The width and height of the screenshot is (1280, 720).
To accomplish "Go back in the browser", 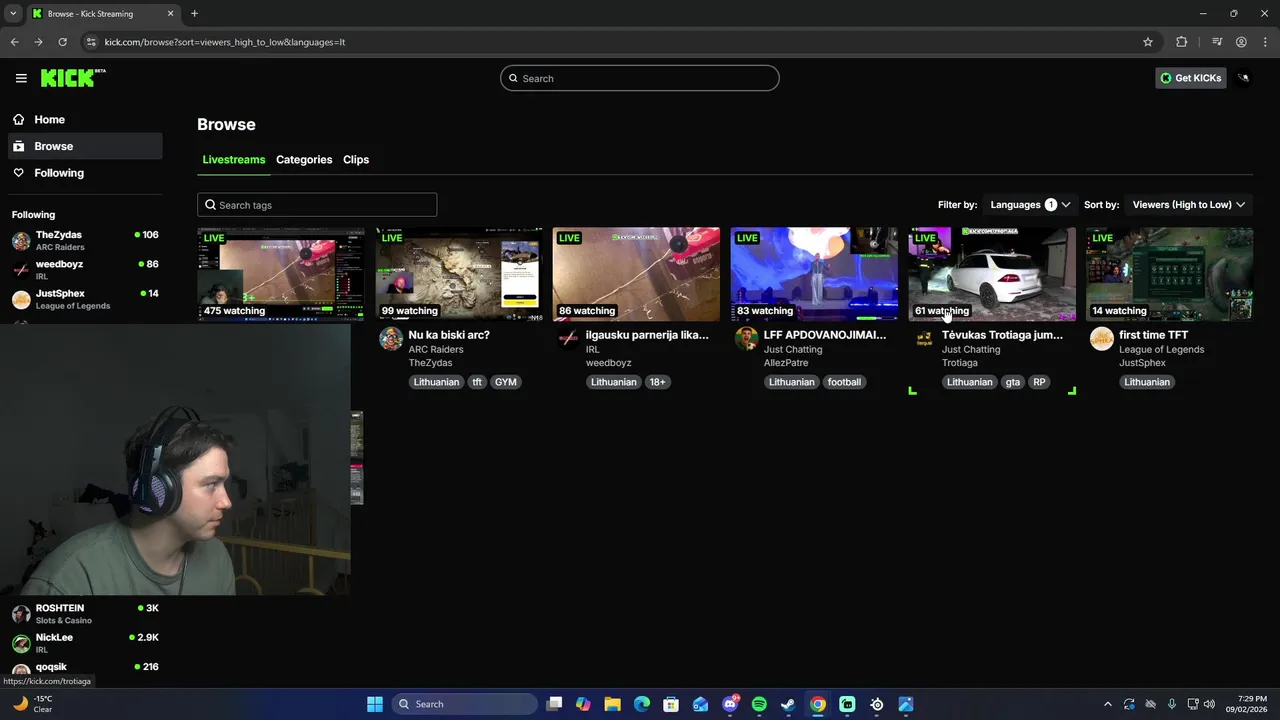I will (14, 42).
